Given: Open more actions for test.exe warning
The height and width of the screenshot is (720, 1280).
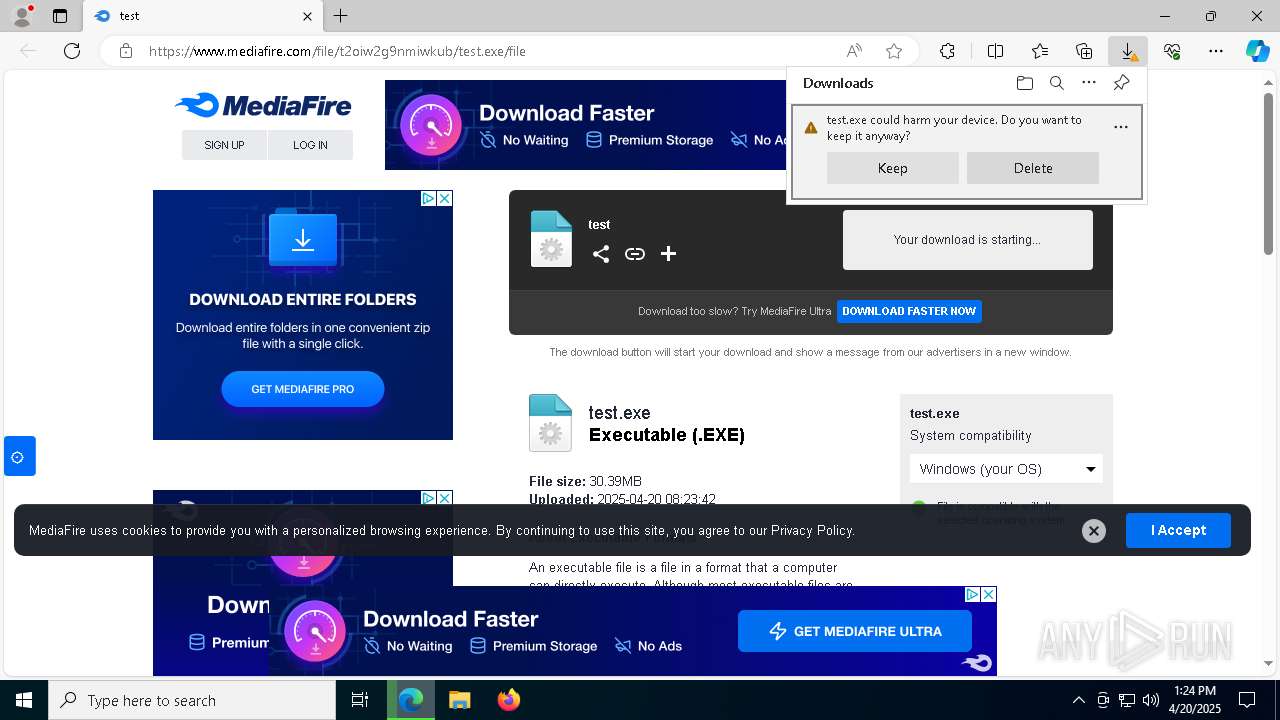Looking at the screenshot, I should click(1121, 127).
